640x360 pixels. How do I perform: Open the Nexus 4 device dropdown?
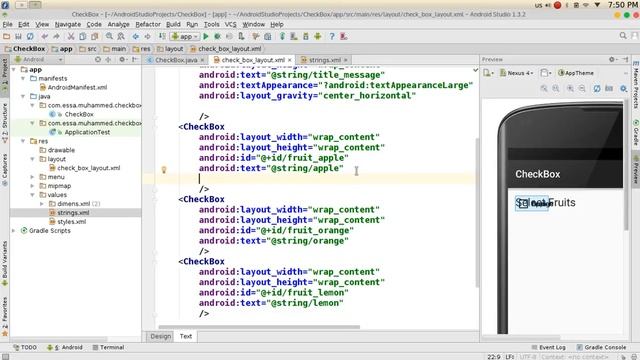pyautogui.click(x=517, y=73)
